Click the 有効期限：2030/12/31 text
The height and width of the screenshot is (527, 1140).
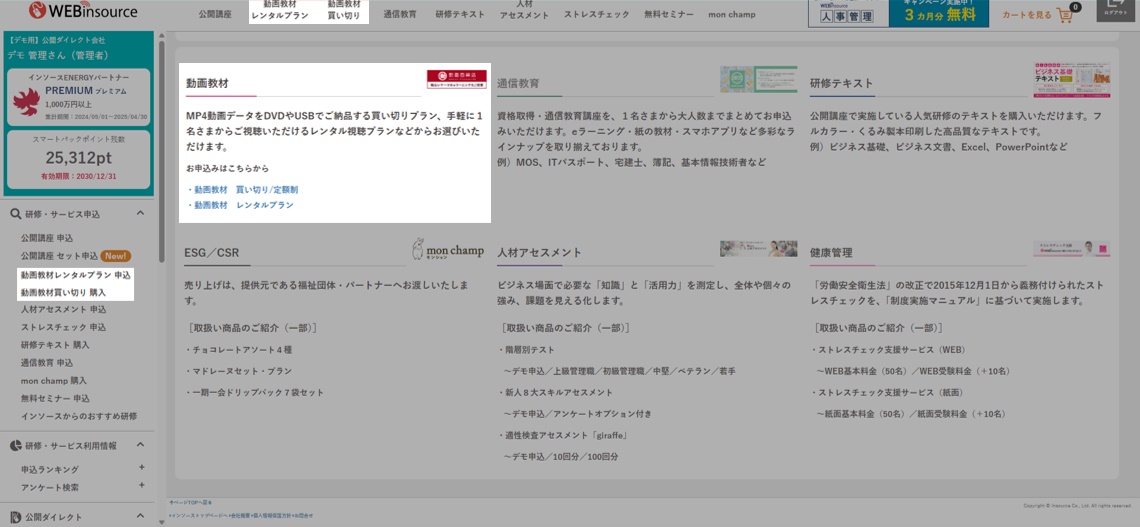point(77,177)
